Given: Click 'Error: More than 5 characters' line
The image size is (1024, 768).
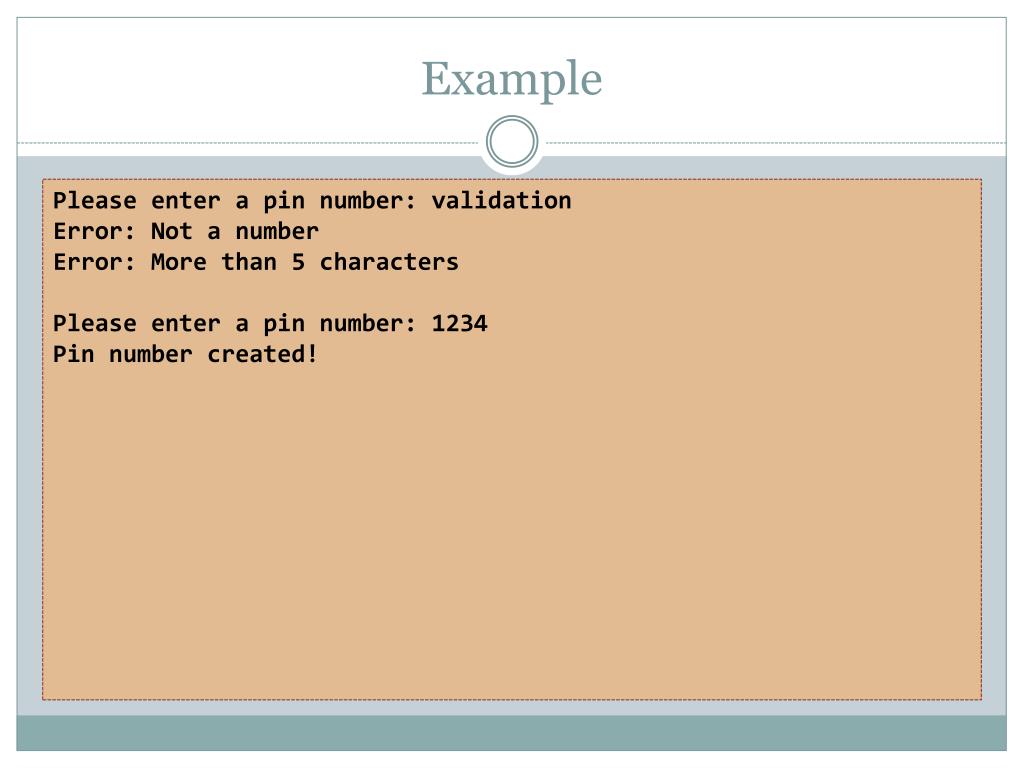Looking at the screenshot, I should pos(256,262).
